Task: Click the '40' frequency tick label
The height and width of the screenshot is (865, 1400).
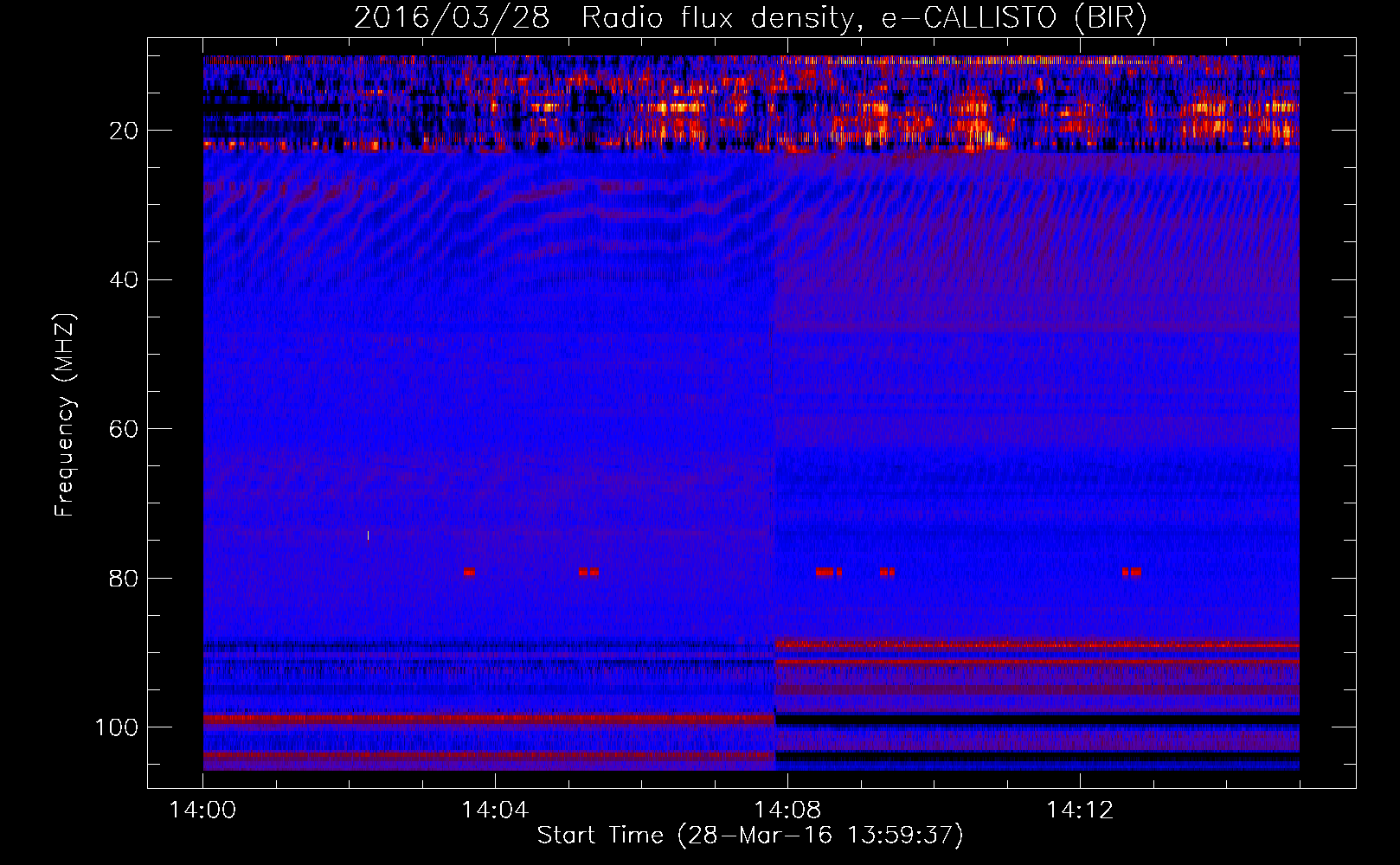Action: coord(124,280)
